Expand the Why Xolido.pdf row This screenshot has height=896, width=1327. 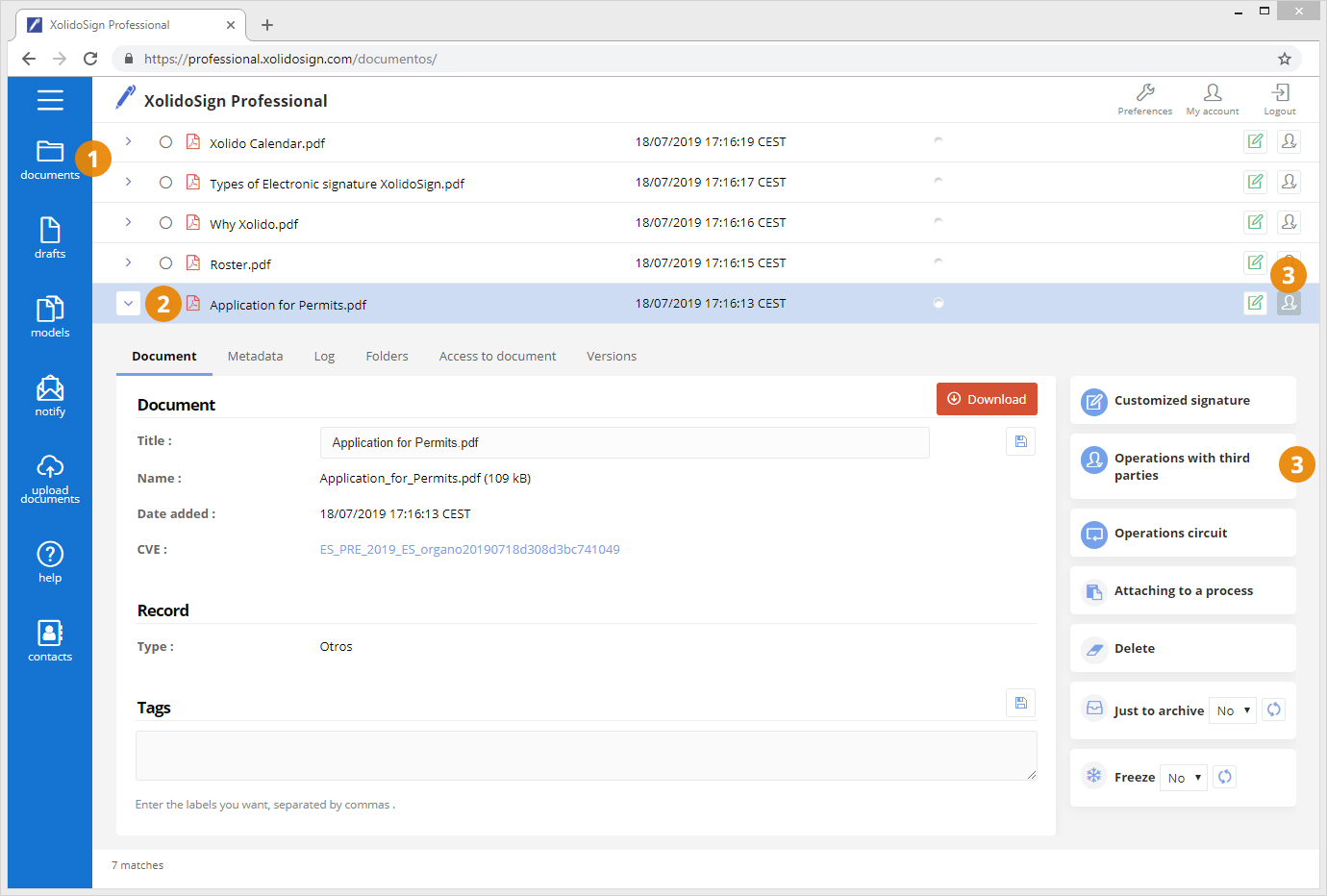(x=128, y=222)
